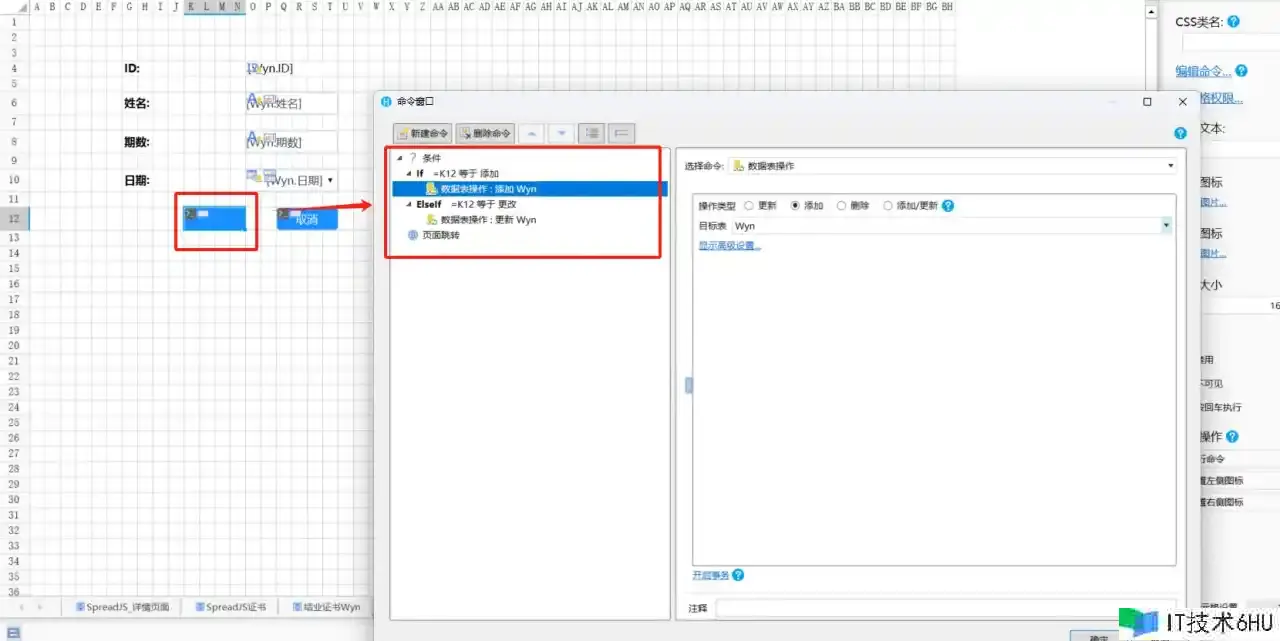Choose the 添加/更新 radio option
Screen dimensions: 1280x641
(888, 206)
